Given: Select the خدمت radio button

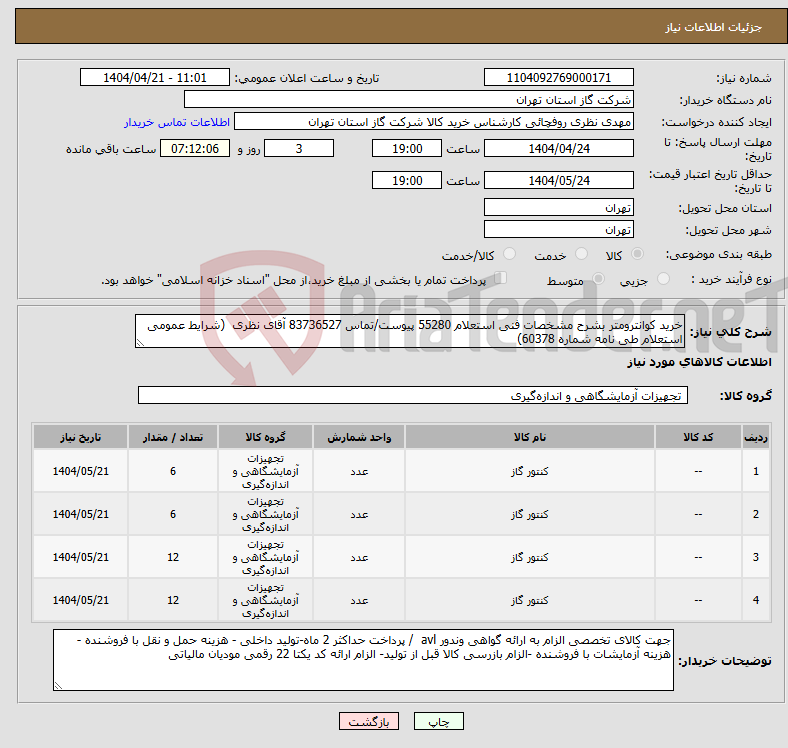Looking at the screenshot, I should click(x=581, y=254).
